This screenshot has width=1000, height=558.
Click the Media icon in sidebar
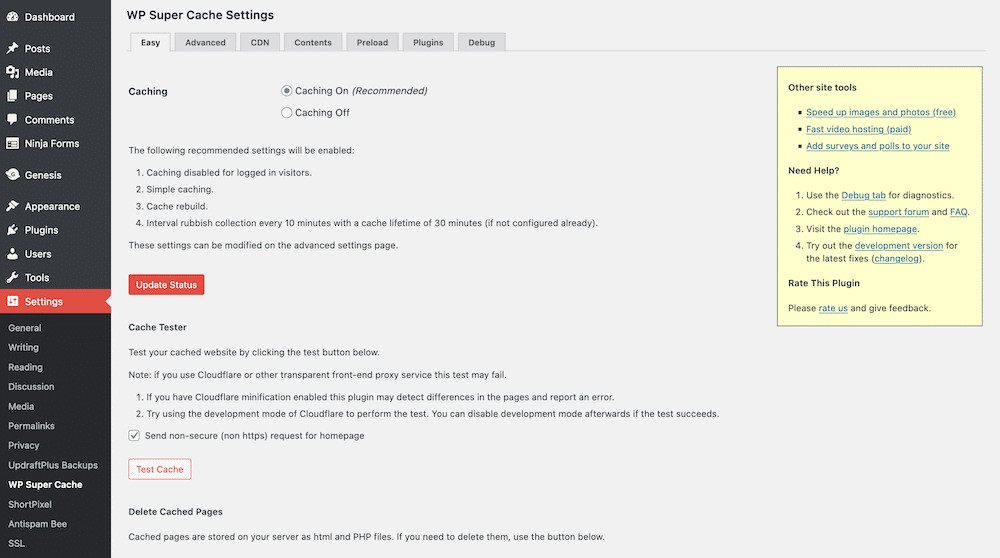[12, 72]
